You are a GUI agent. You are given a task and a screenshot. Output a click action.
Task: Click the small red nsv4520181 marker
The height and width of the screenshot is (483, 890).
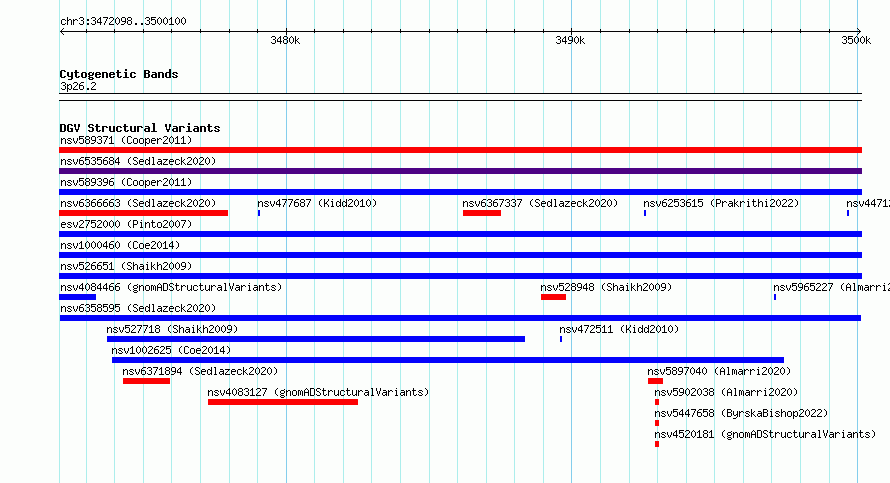(x=657, y=444)
